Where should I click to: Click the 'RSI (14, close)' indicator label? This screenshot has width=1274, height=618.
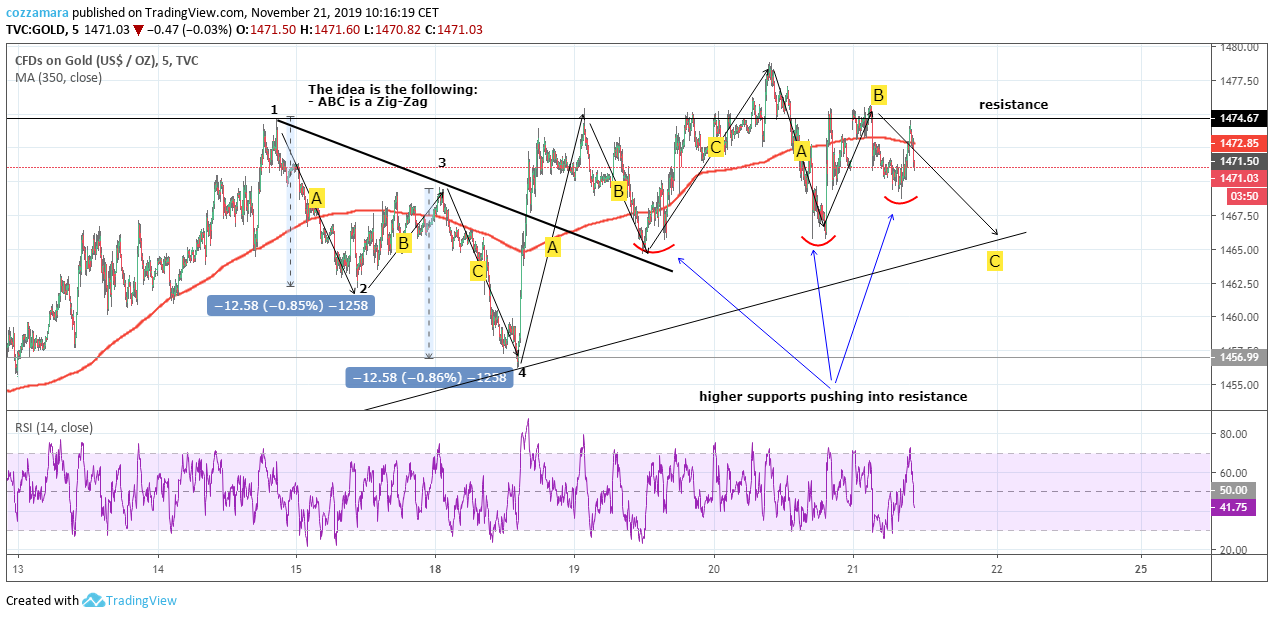point(54,428)
